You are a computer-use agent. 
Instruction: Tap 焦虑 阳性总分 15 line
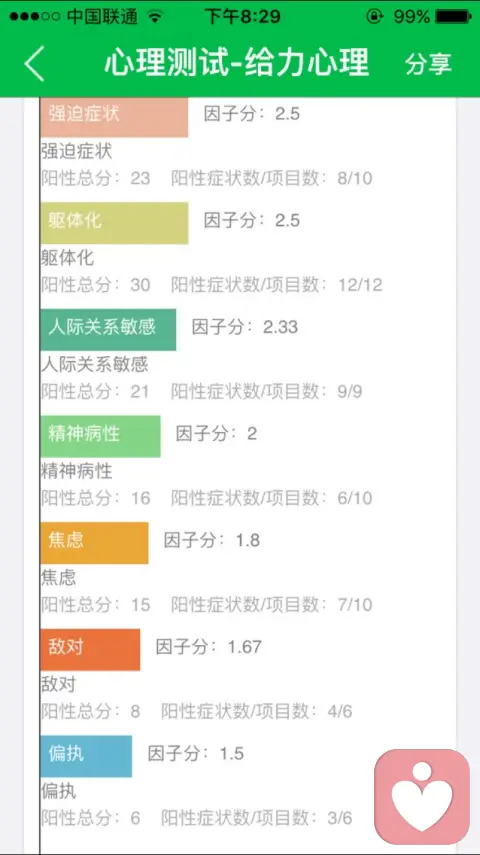[x=95, y=605]
